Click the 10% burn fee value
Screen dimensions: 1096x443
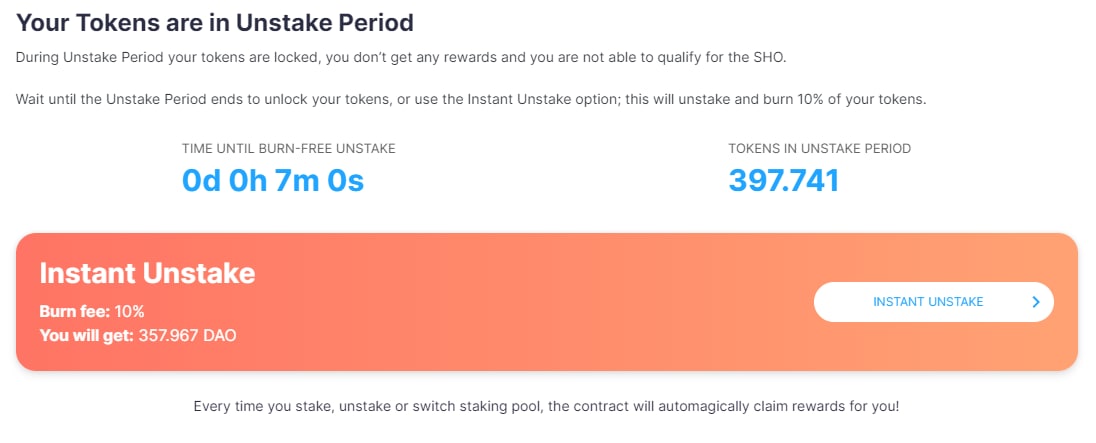(129, 311)
